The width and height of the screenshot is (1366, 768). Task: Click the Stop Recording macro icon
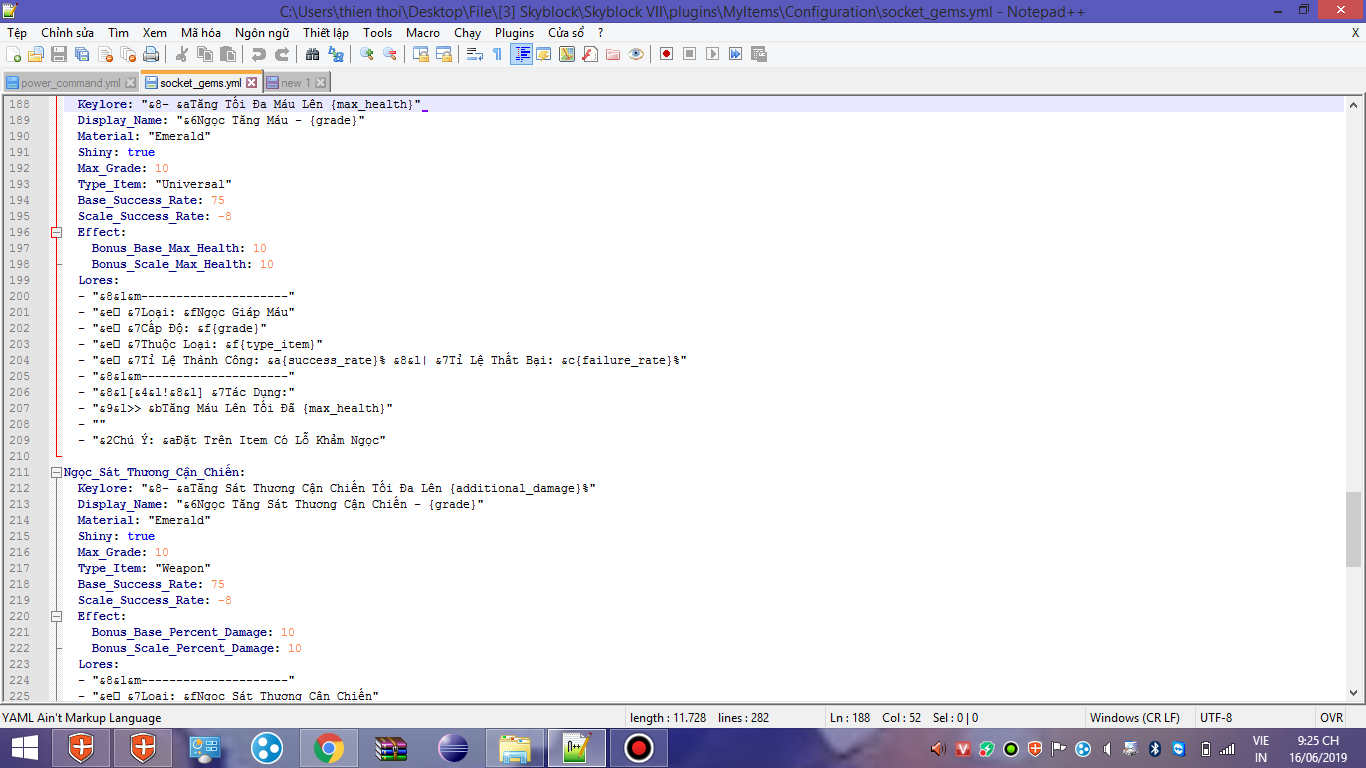coord(690,54)
